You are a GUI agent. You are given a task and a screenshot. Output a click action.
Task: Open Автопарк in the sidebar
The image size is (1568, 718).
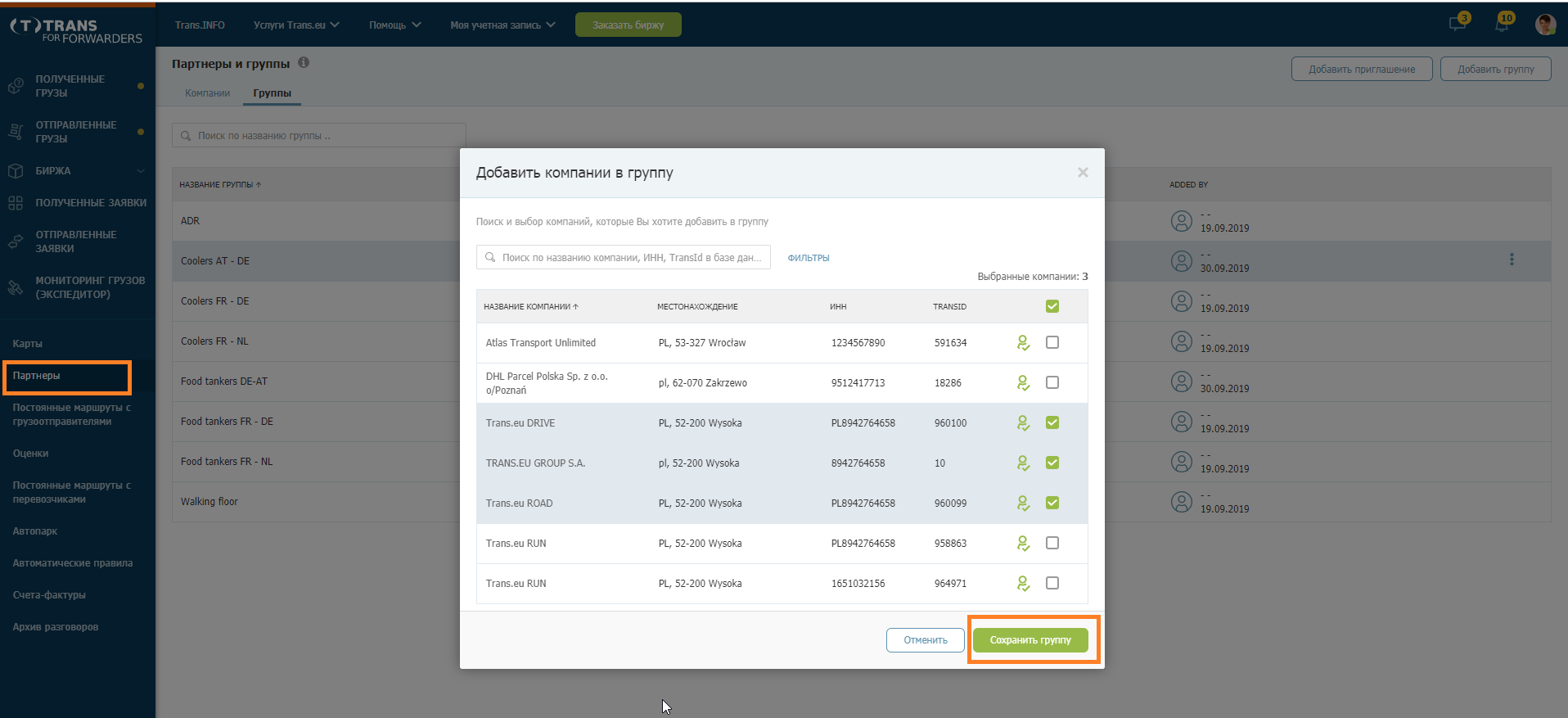(35, 531)
